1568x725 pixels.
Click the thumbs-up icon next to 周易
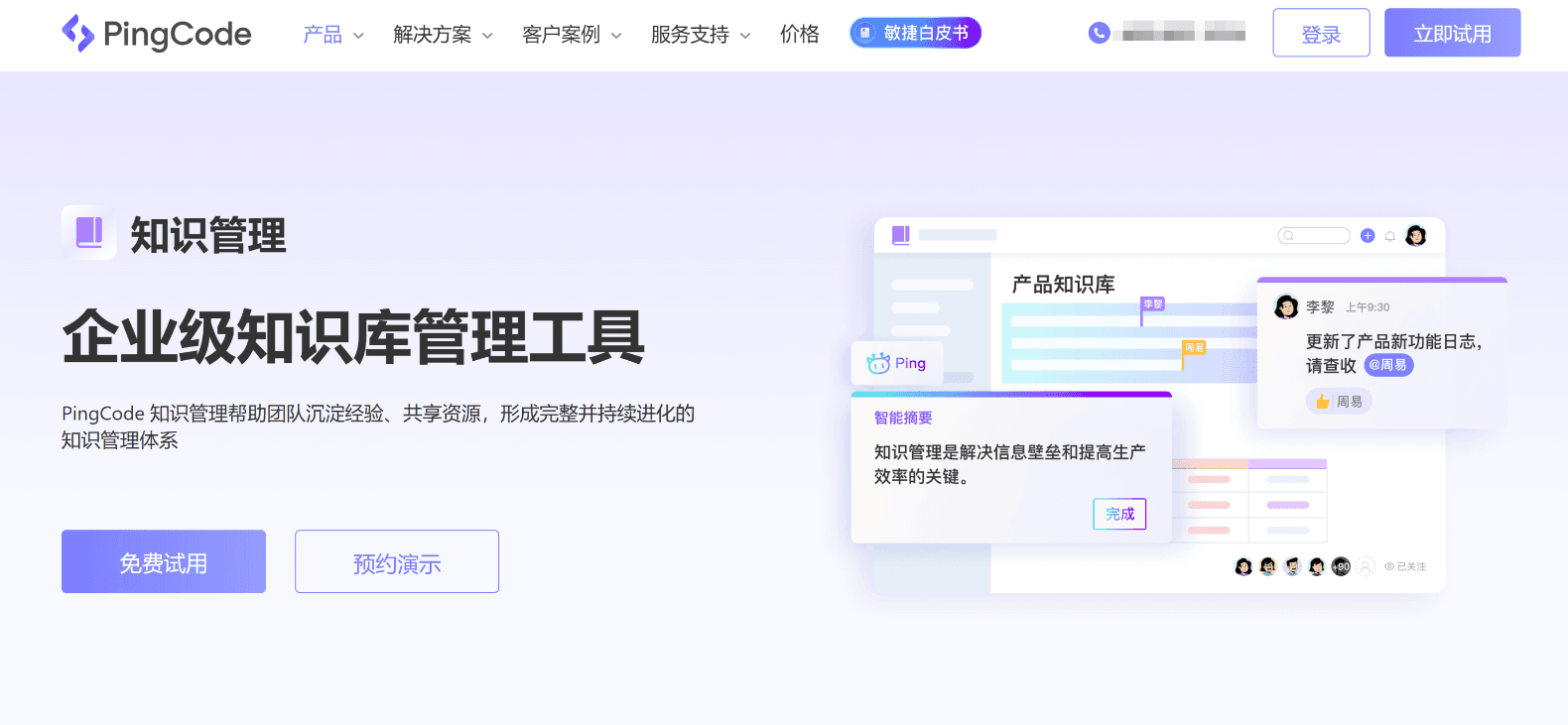(x=1323, y=402)
